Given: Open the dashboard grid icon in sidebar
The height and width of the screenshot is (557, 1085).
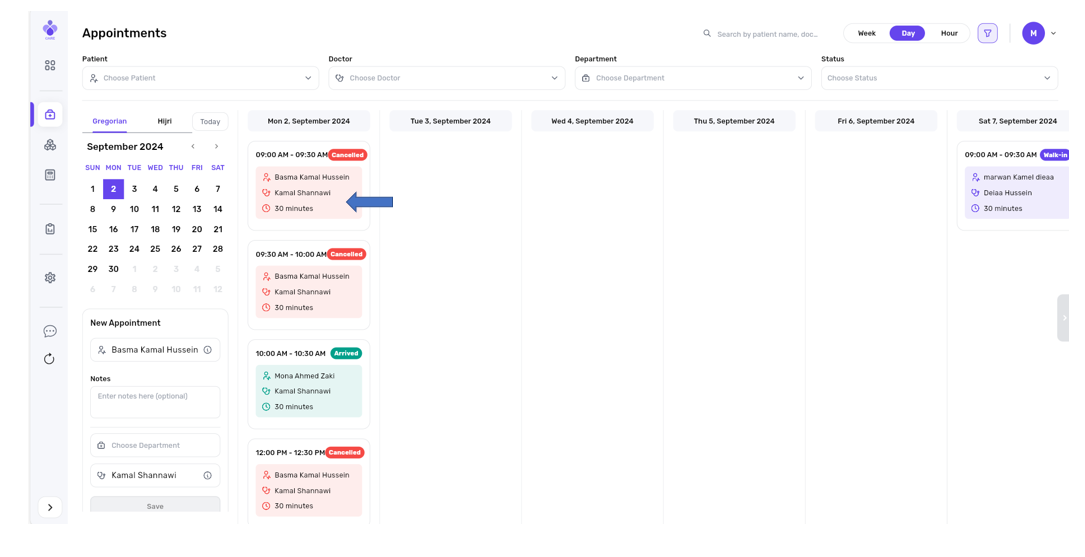Looking at the screenshot, I should pyautogui.click(x=50, y=66).
